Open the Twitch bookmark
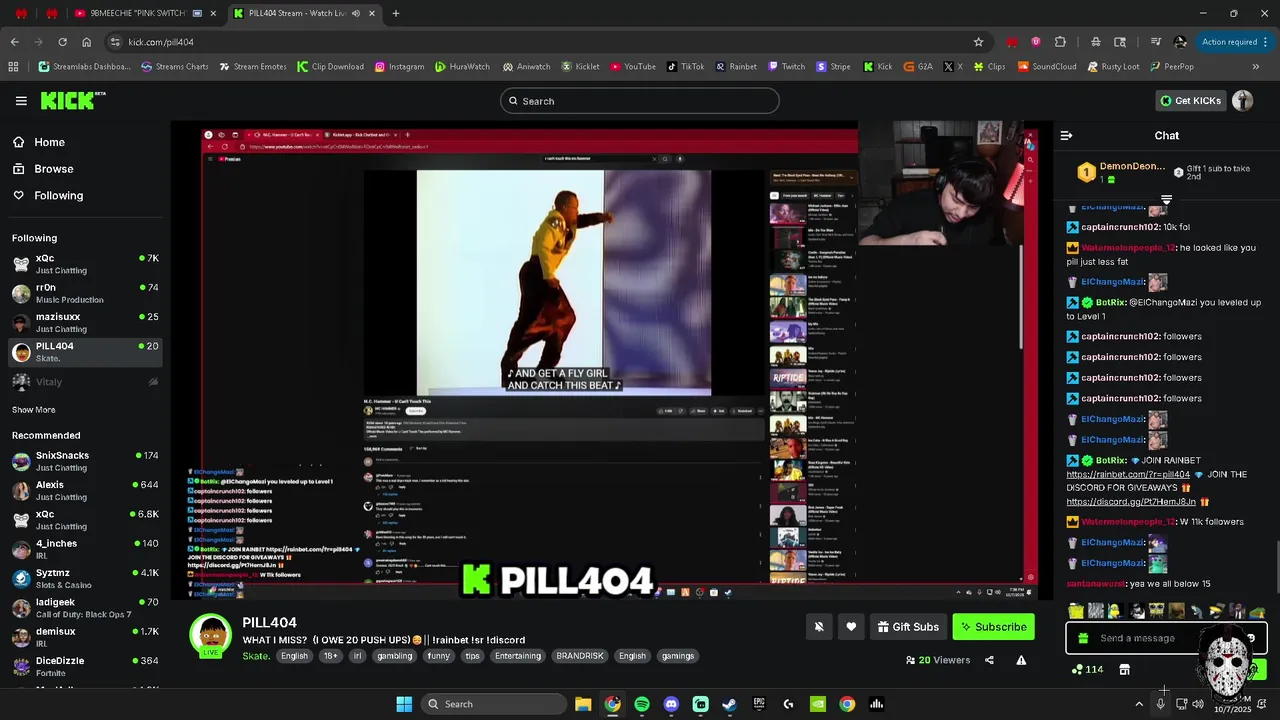This screenshot has height=720, width=1280. (x=786, y=66)
